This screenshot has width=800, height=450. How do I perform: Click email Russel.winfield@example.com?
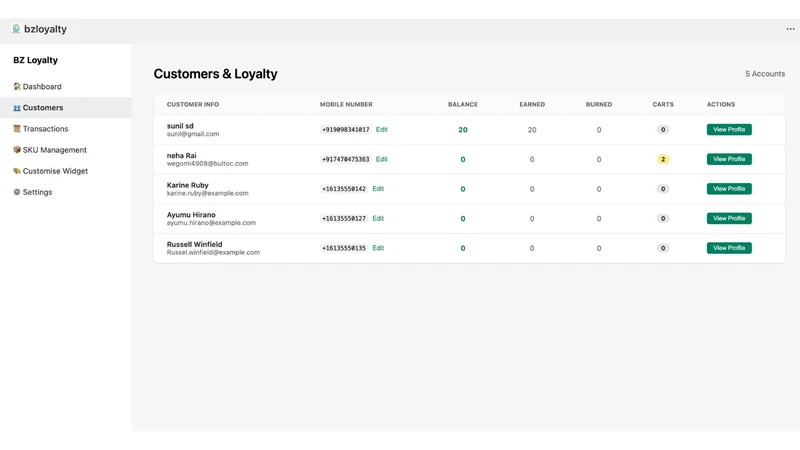click(213, 253)
